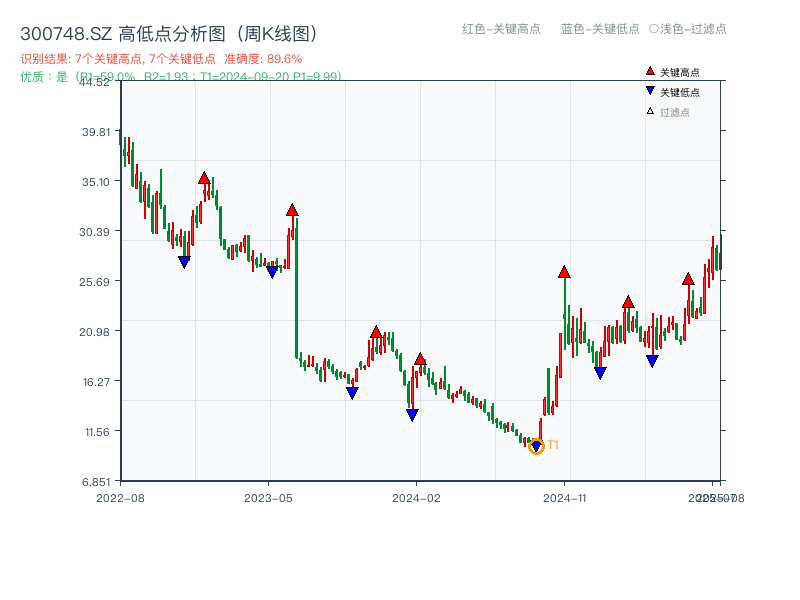Click the green 优质：是 result line

click(x=181, y=77)
